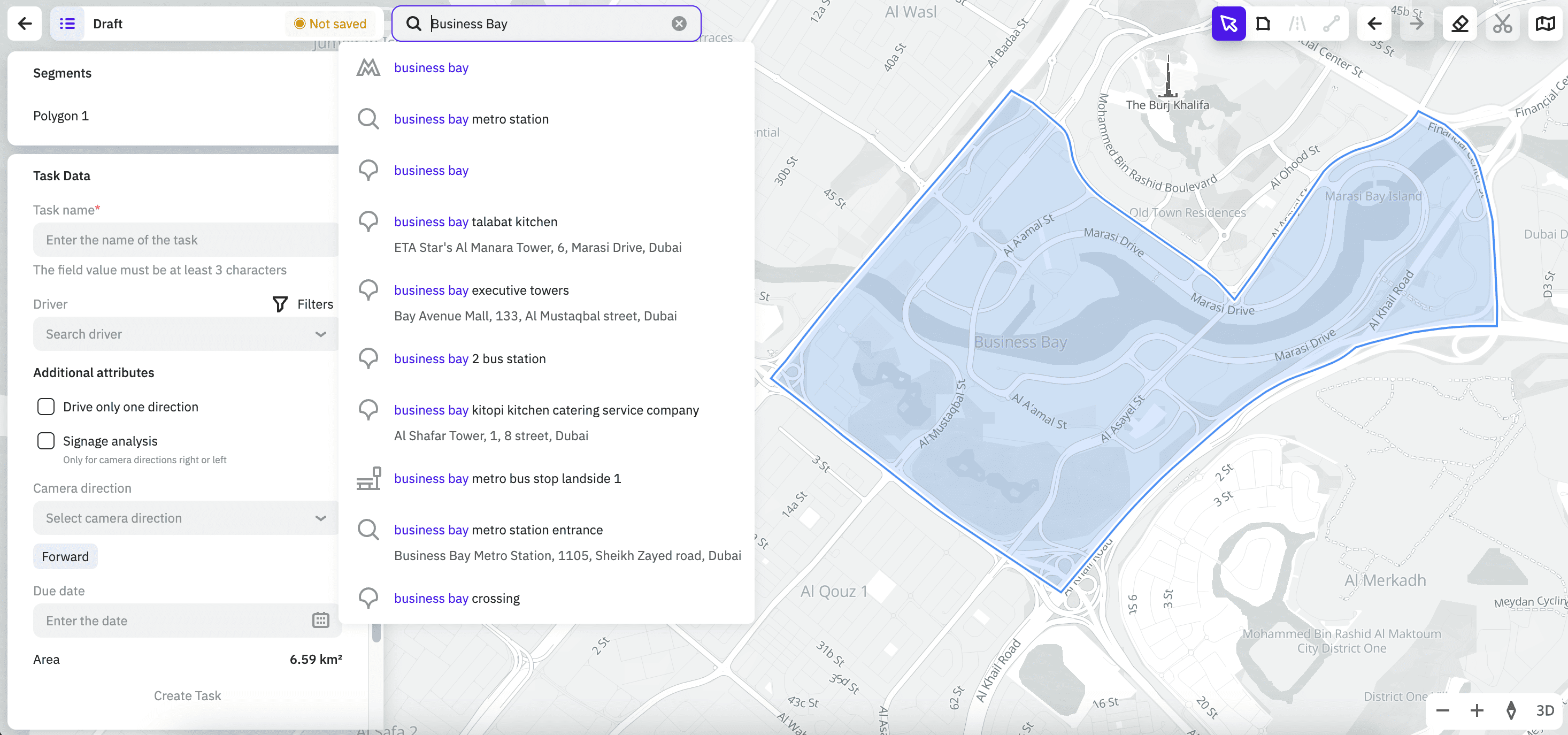This screenshot has height=735, width=1568.
Task: Select the polygon drawing tool
Action: tap(1264, 24)
